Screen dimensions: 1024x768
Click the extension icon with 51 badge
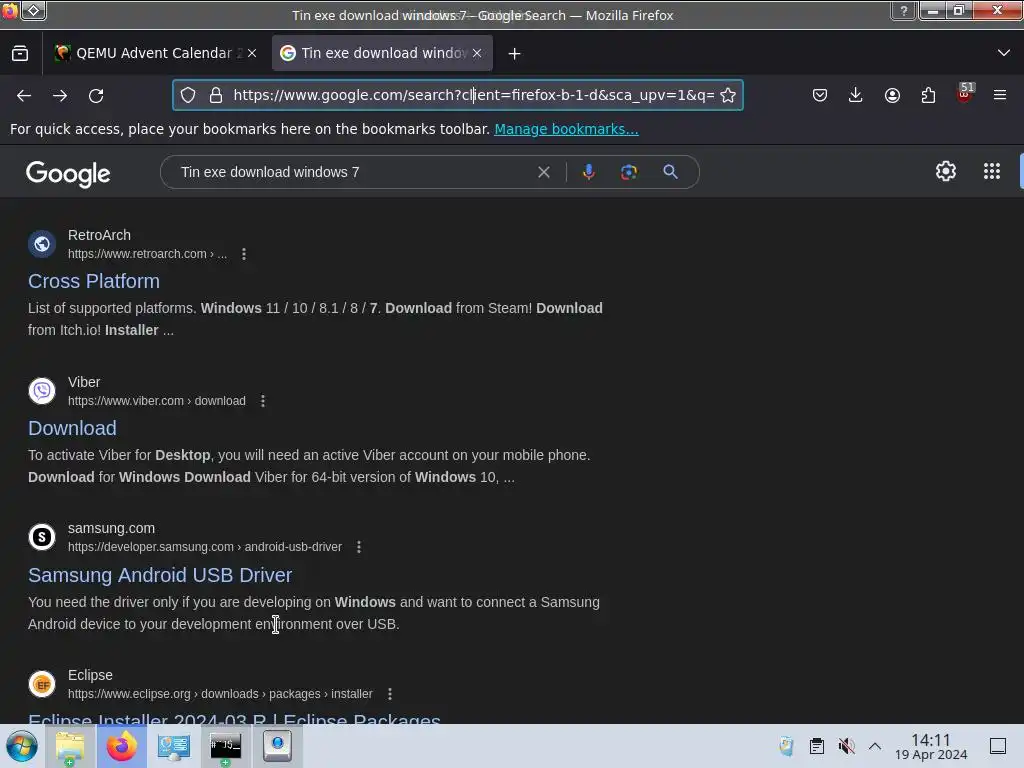pyautogui.click(x=964, y=93)
